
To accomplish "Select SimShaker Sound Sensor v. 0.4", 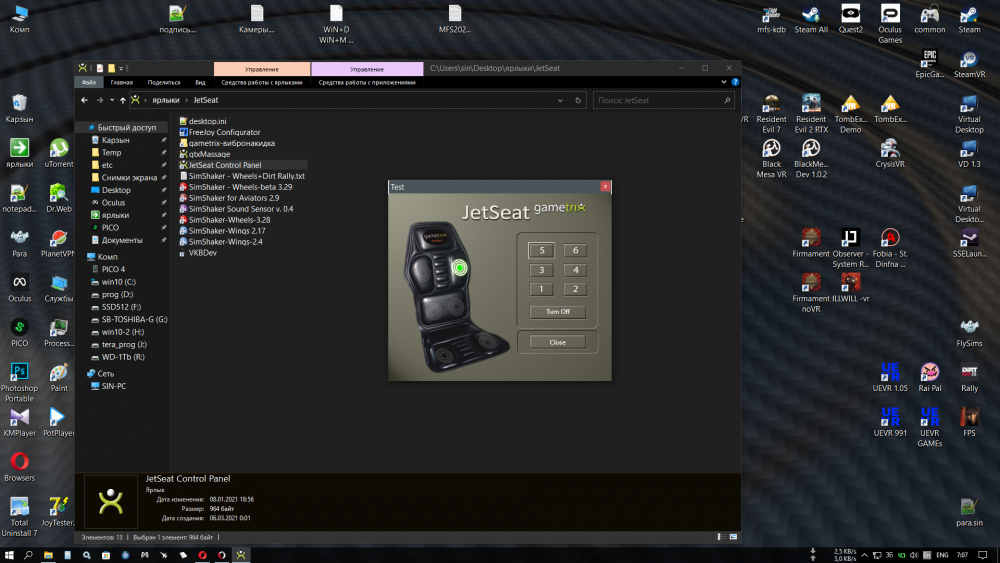I will (x=240, y=209).
